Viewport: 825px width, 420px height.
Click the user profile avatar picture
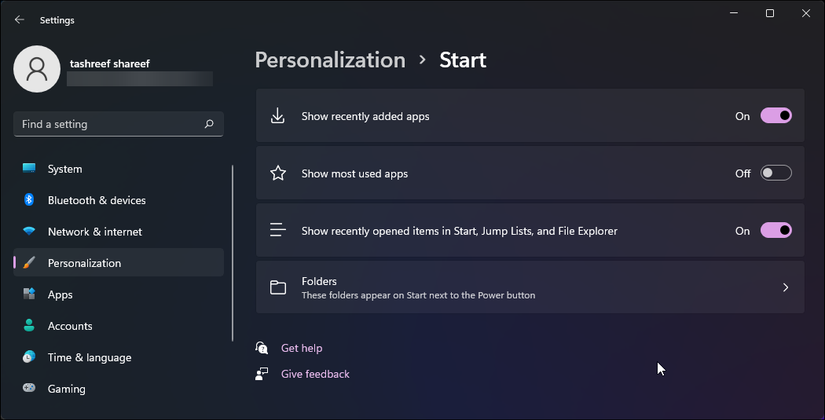pos(37,68)
